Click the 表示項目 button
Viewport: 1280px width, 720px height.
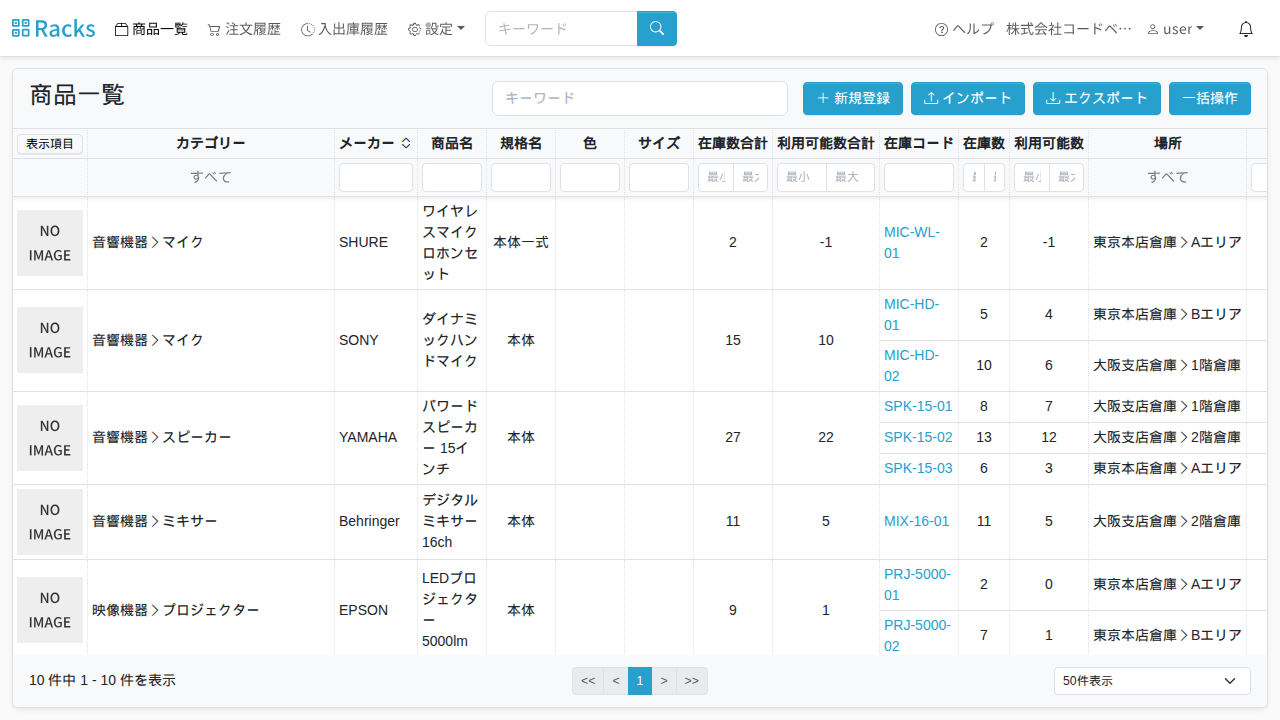click(x=50, y=144)
